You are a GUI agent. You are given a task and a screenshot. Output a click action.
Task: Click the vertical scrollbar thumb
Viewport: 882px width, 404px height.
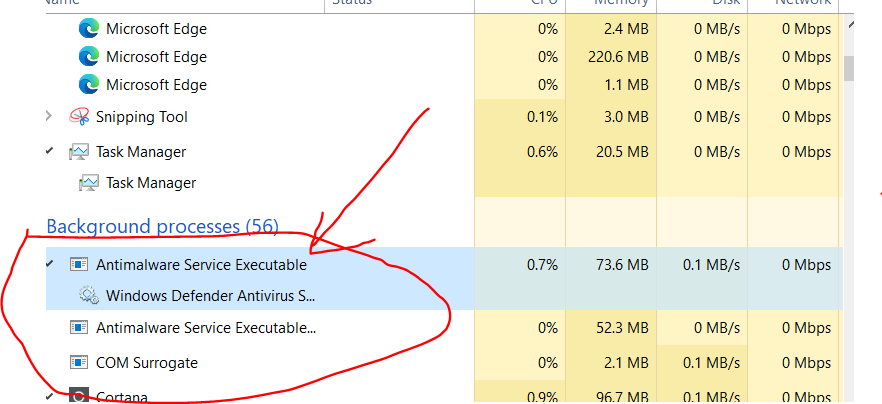click(x=849, y=68)
